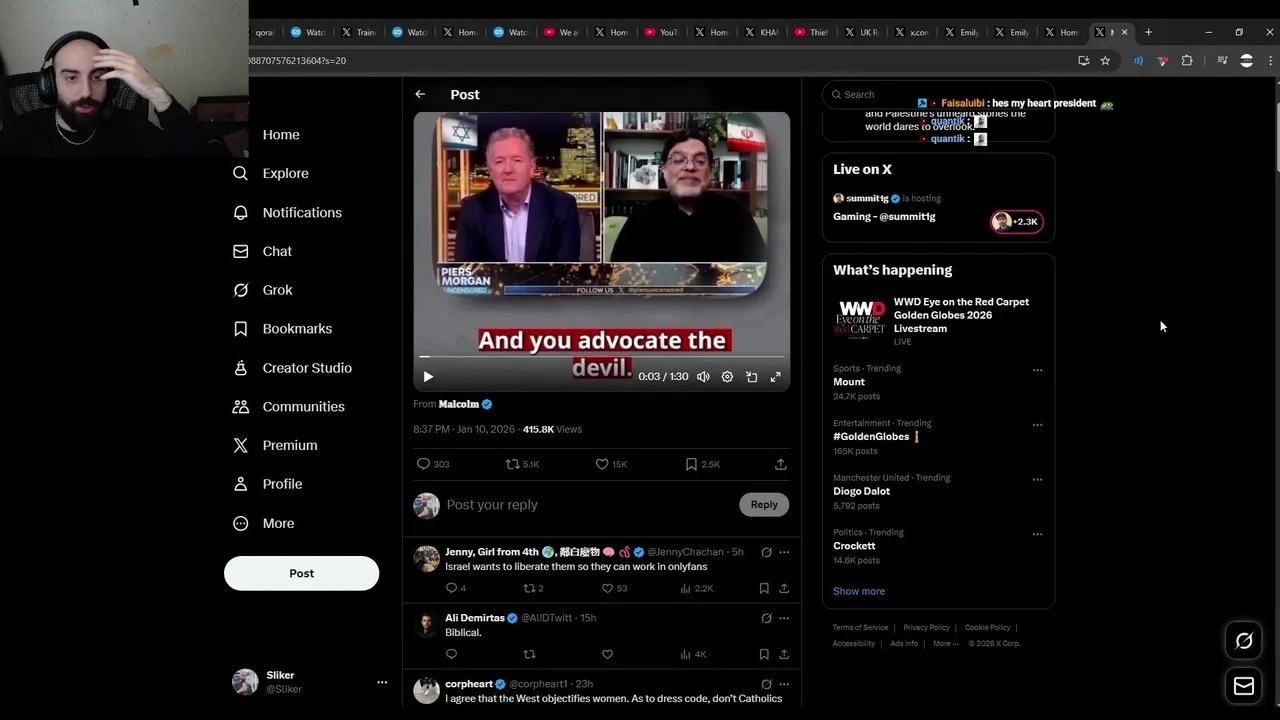Screen dimensions: 1280x720
Task: Open options for Mount trend
Action: point(1037,370)
